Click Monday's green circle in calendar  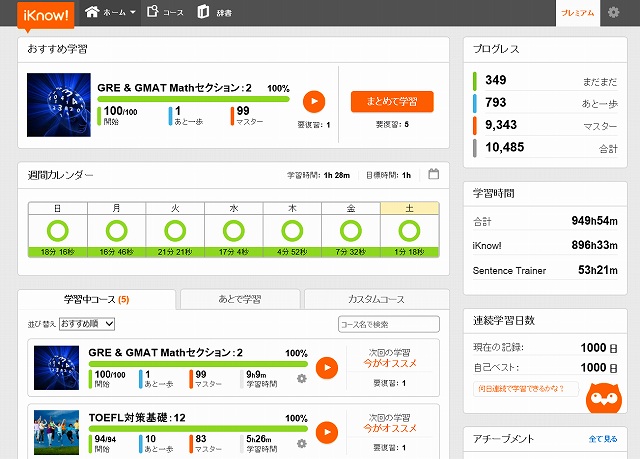[x=116, y=231]
